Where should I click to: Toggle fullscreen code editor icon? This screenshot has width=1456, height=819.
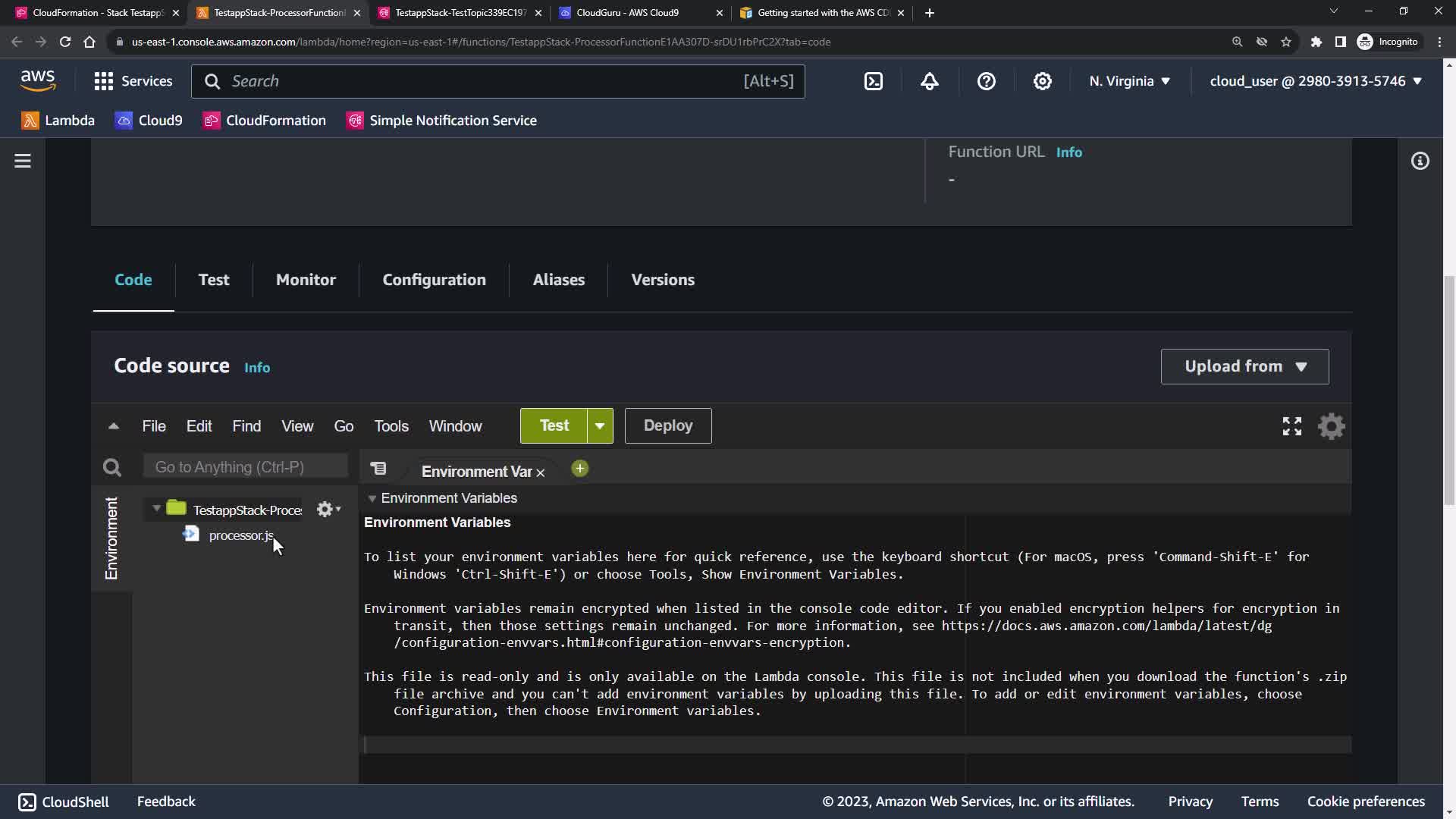pyautogui.click(x=1291, y=426)
